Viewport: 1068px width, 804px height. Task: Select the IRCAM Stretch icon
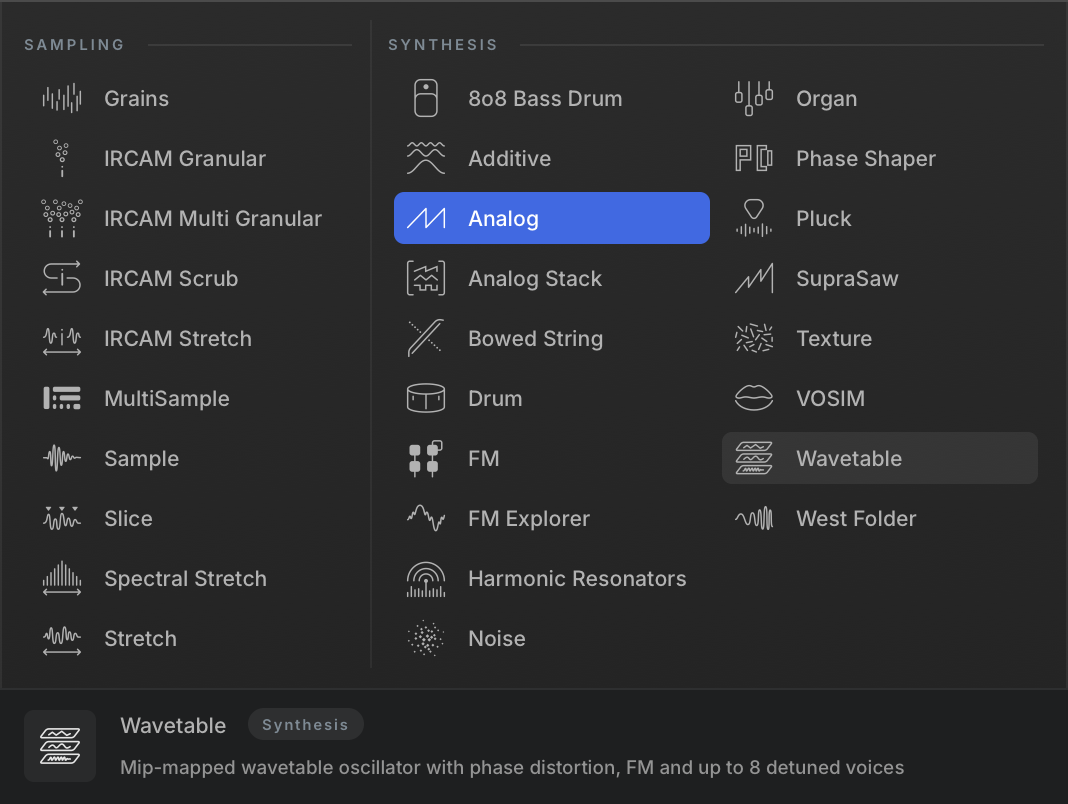tap(62, 341)
